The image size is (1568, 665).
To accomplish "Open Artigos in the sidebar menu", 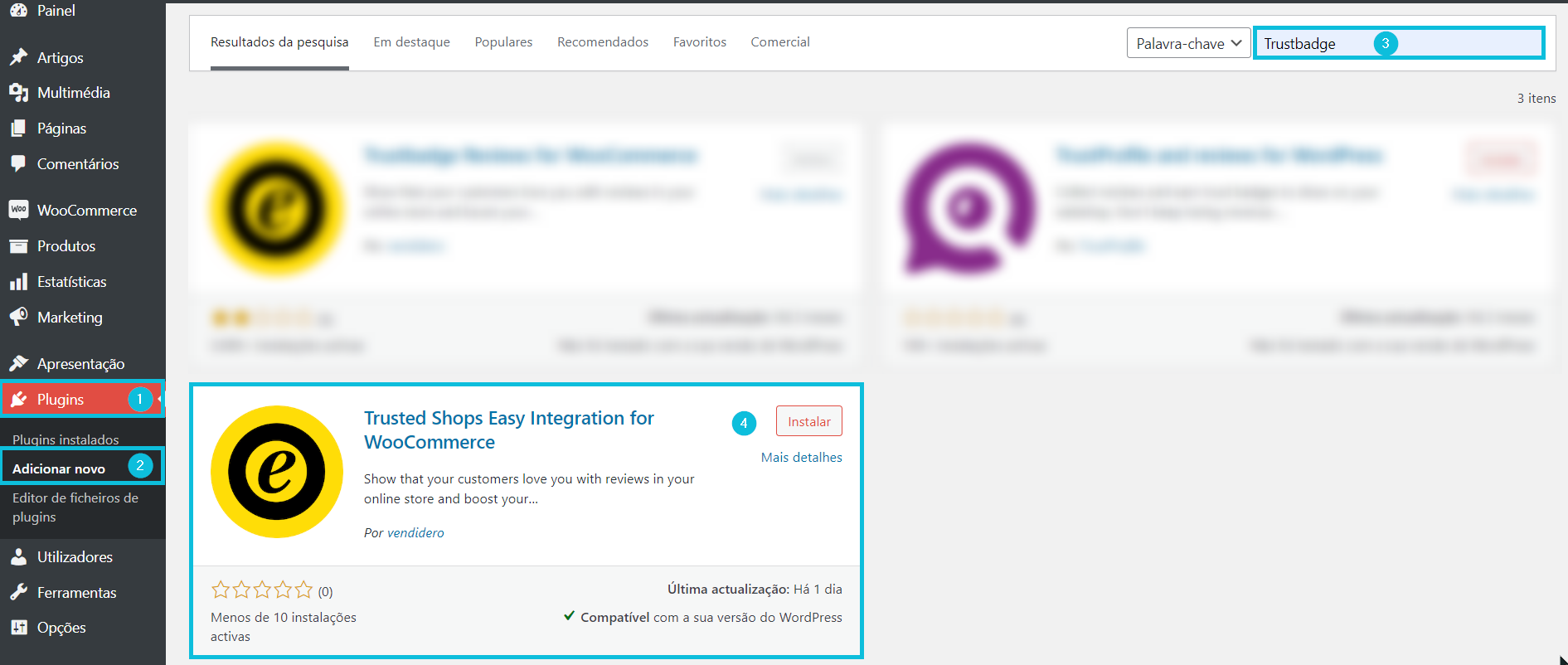I will coord(61,58).
